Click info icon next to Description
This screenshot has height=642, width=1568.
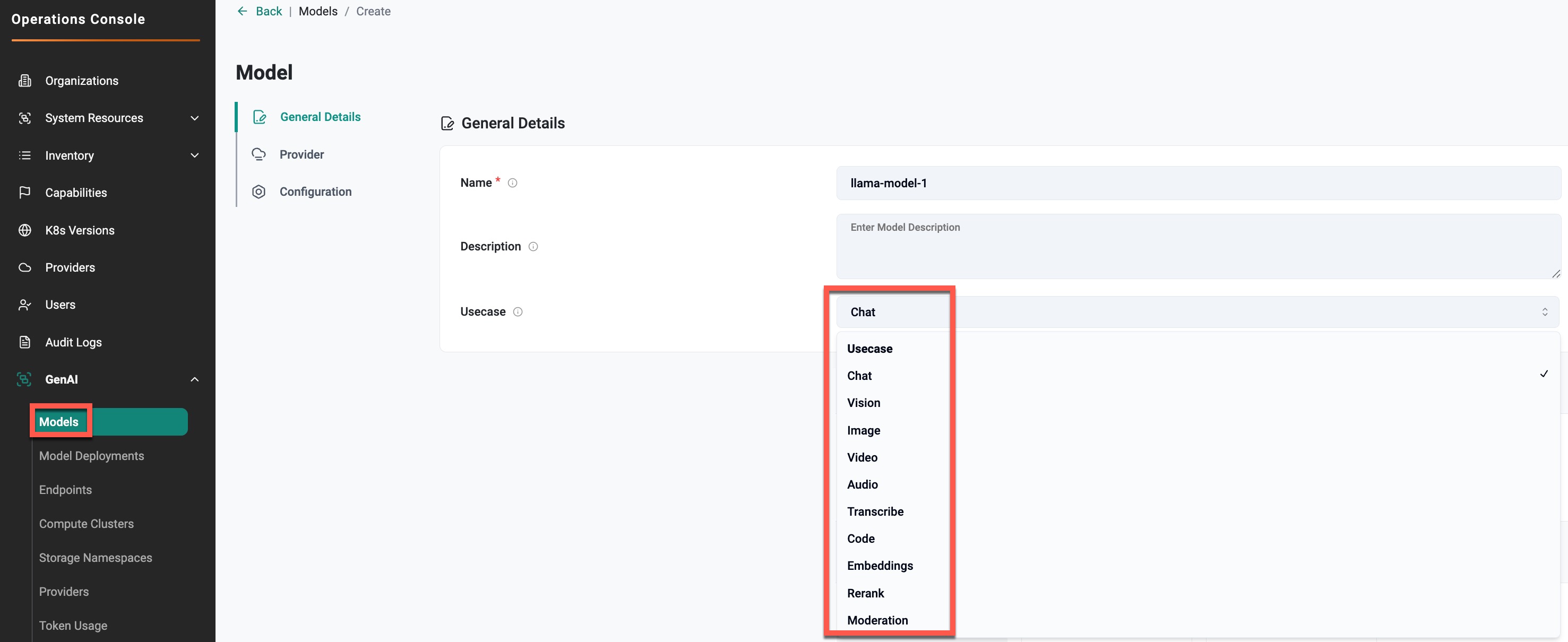[x=532, y=247]
